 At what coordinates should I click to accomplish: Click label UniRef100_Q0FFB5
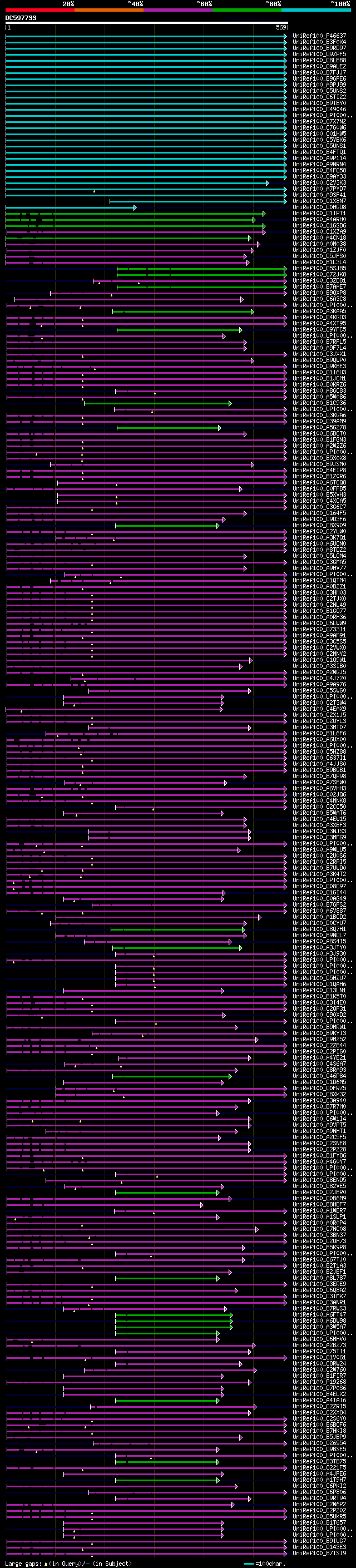pos(319,489)
